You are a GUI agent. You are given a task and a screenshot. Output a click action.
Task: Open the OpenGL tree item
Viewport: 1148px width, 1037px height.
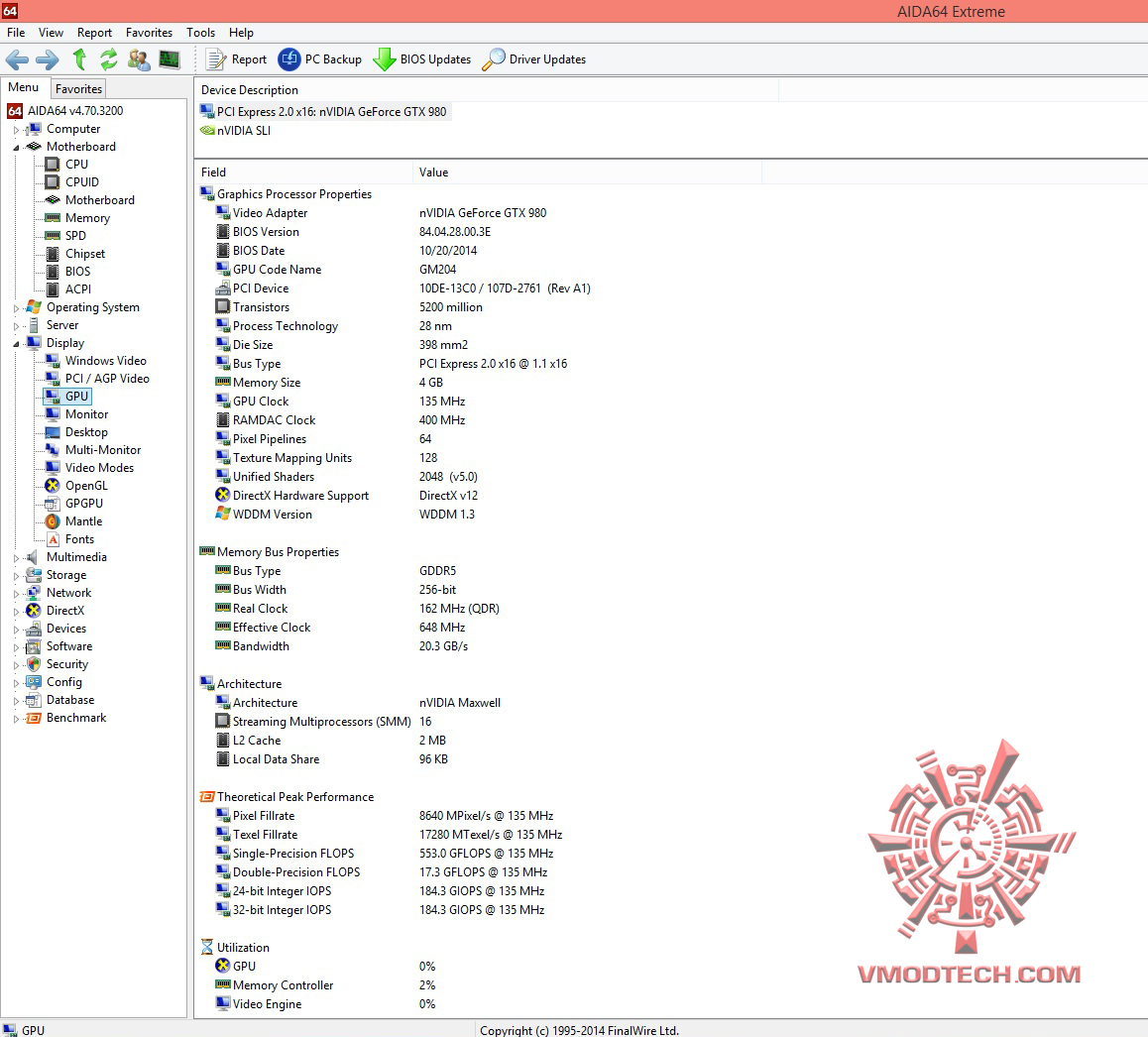point(86,486)
